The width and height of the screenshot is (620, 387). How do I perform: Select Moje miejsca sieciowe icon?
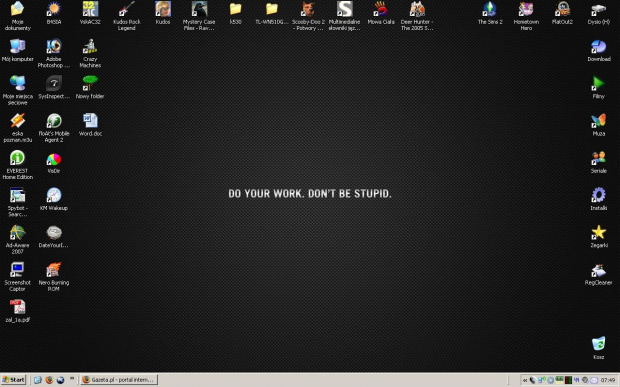(17, 90)
